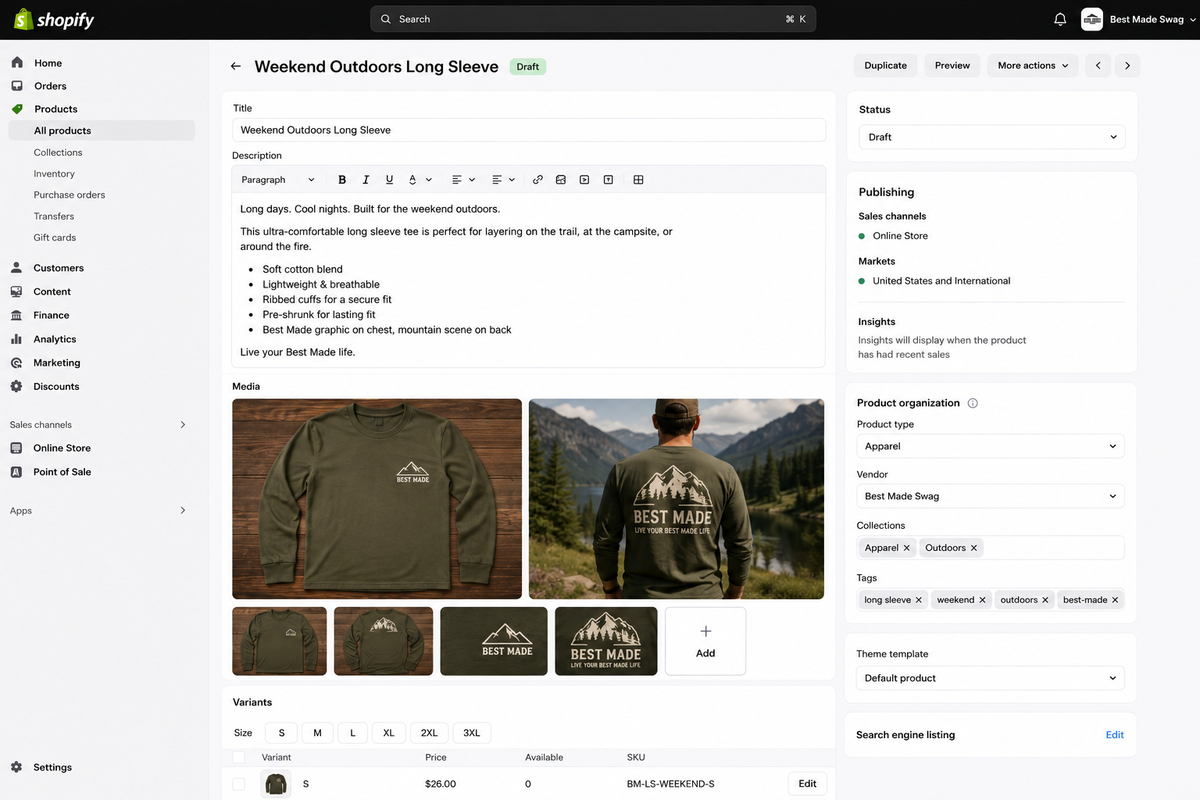The height and width of the screenshot is (800, 1200).
Task: Remove the Outdoors collection tag
Action: [974, 548]
